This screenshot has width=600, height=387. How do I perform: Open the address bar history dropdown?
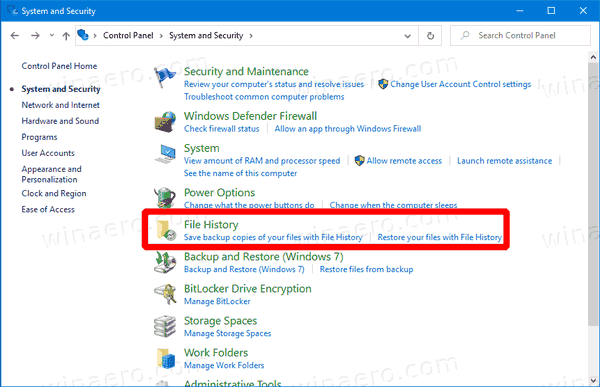click(x=408, y=36)
